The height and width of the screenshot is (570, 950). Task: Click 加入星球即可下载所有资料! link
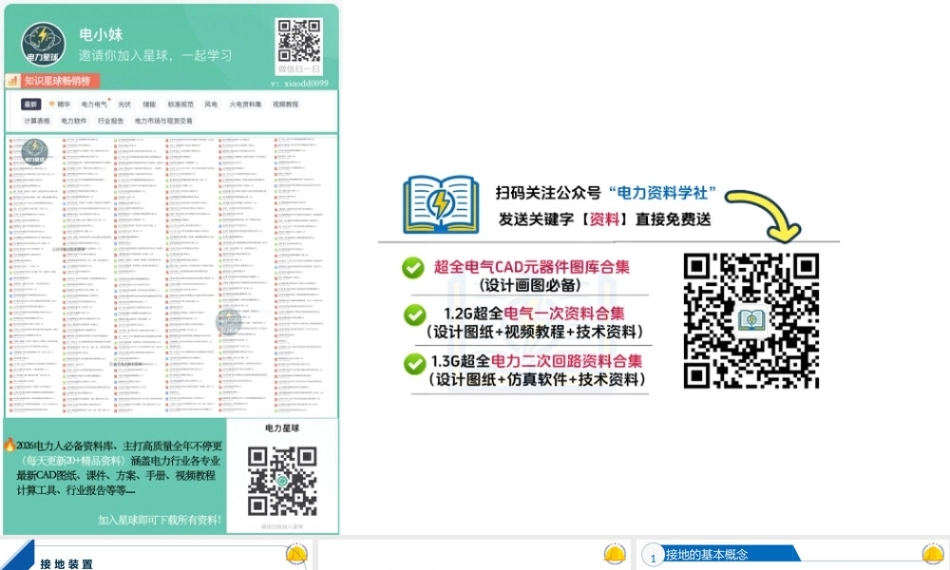[159, 520]
